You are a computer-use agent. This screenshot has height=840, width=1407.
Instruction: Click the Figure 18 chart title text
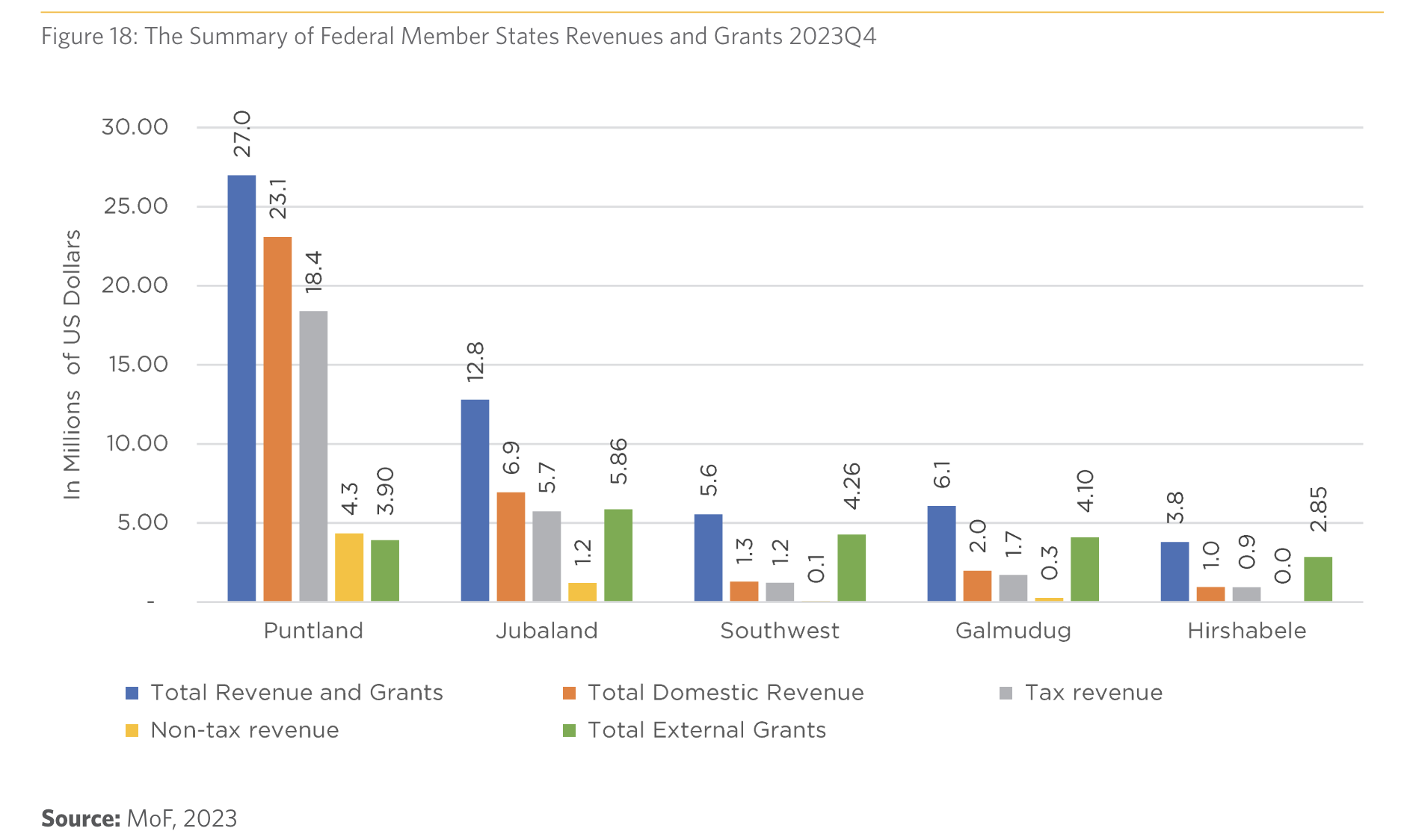pyautogui.click(x=458, y=37)
